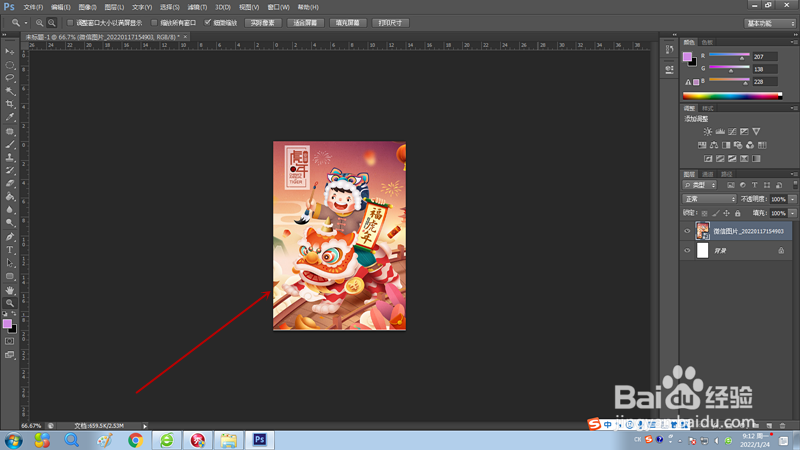800x450 pixels.
Task: Add Color Balance adjustment icon
Action: tap(714, 145)
